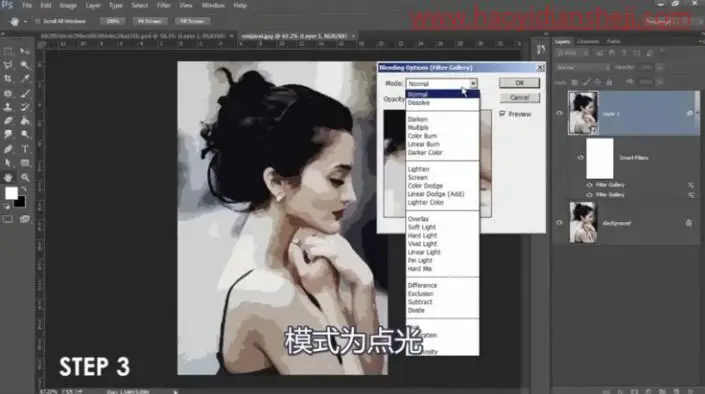Click the Fill Screen button

point(192,21)
